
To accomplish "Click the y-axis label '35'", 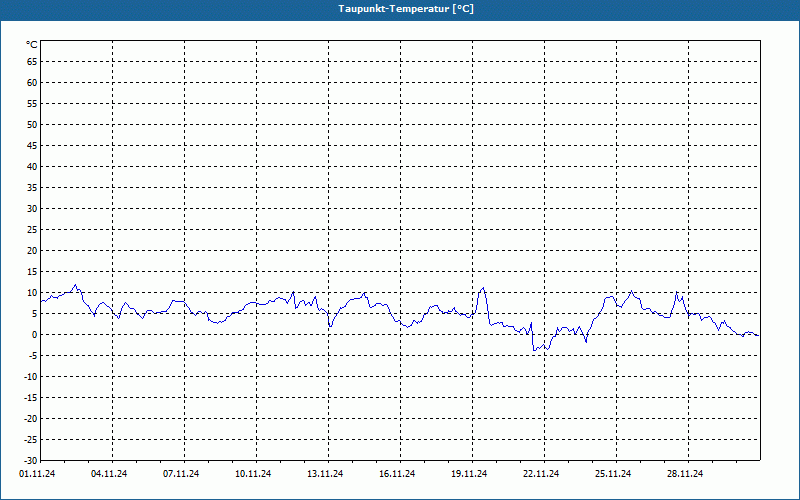I will click(x=32, y=188).
